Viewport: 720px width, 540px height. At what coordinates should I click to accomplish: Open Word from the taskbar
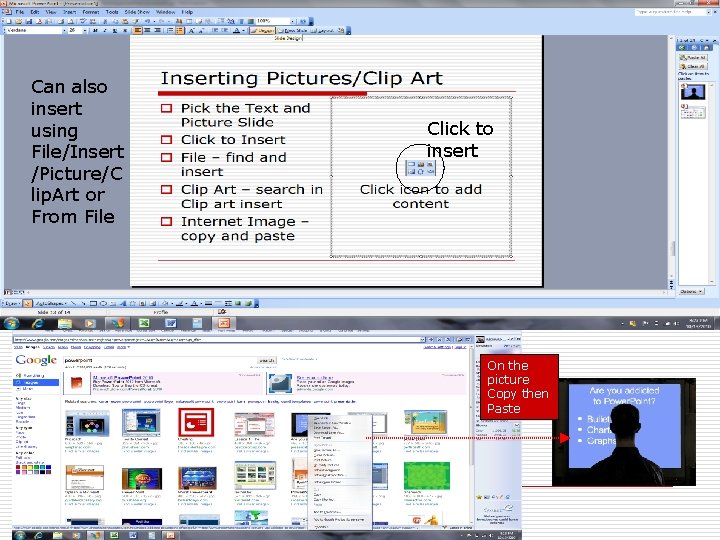click(x=170, y=323)
